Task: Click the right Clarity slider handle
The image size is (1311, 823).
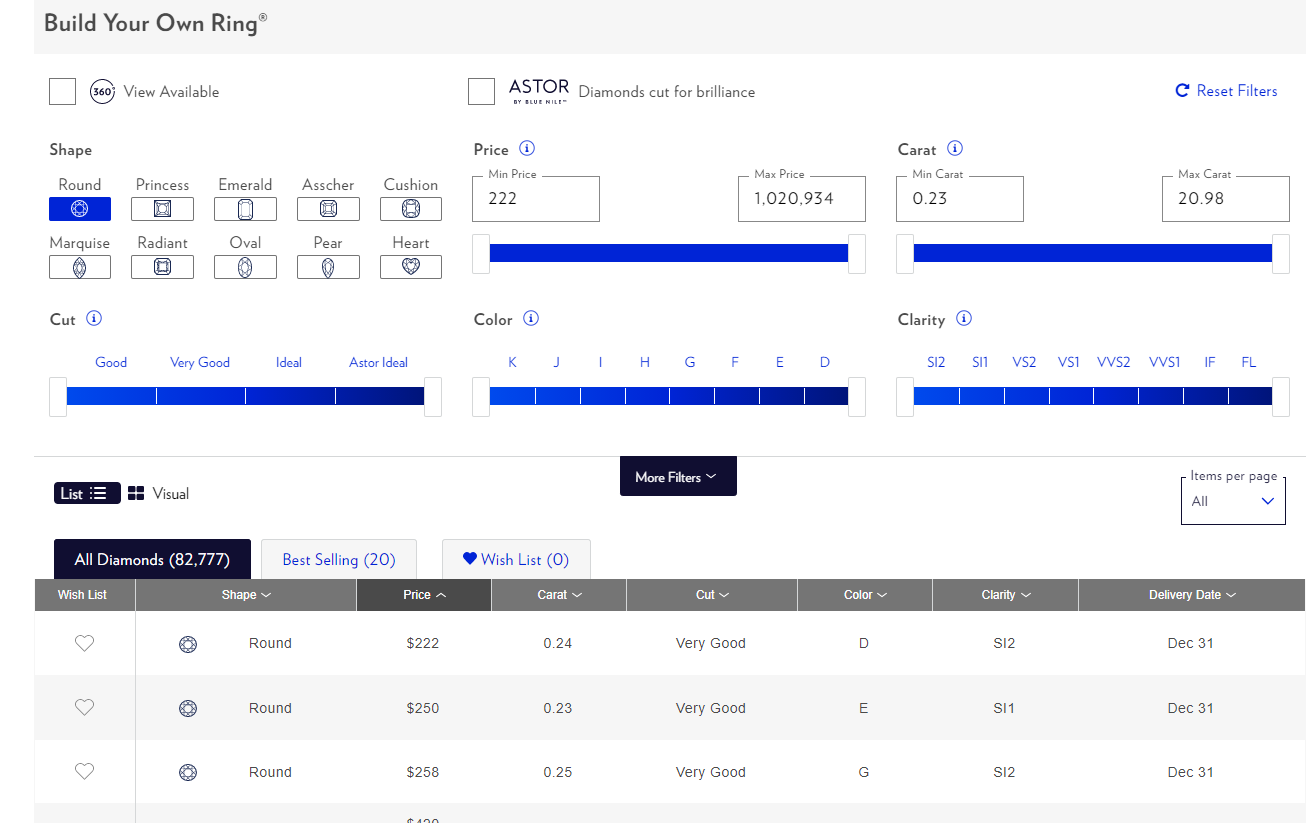Action: (x=1281, y=397)
